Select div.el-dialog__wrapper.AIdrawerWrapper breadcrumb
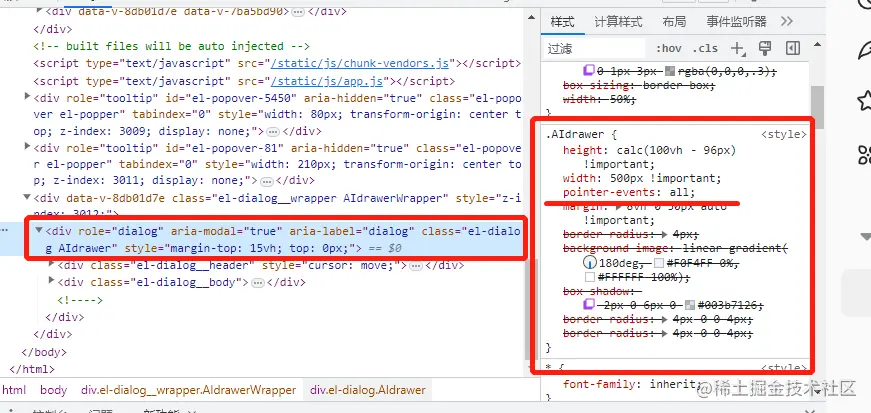871x413 pixels. click(188, 390)
